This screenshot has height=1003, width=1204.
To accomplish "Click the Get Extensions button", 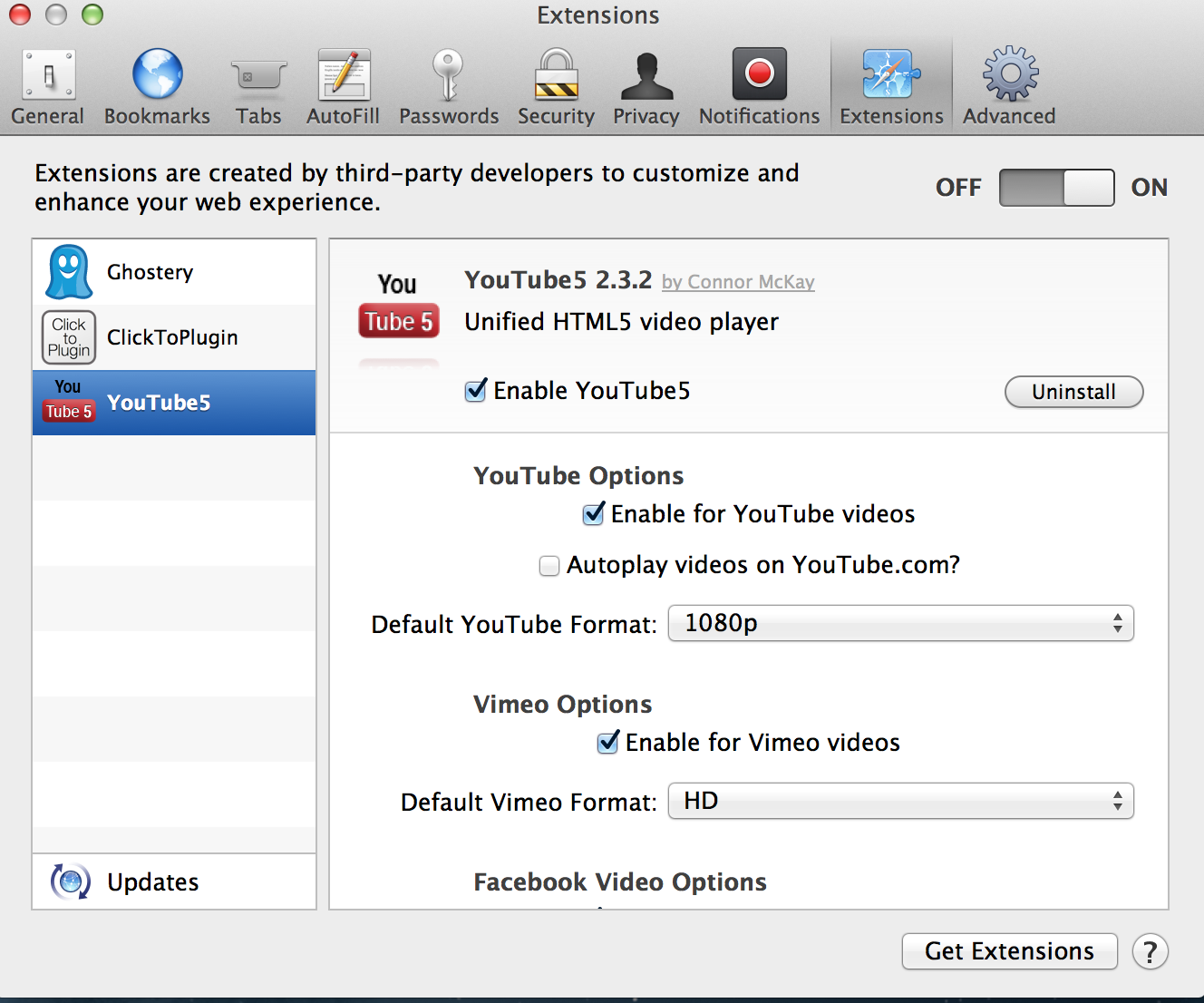I will [1010, 951].
